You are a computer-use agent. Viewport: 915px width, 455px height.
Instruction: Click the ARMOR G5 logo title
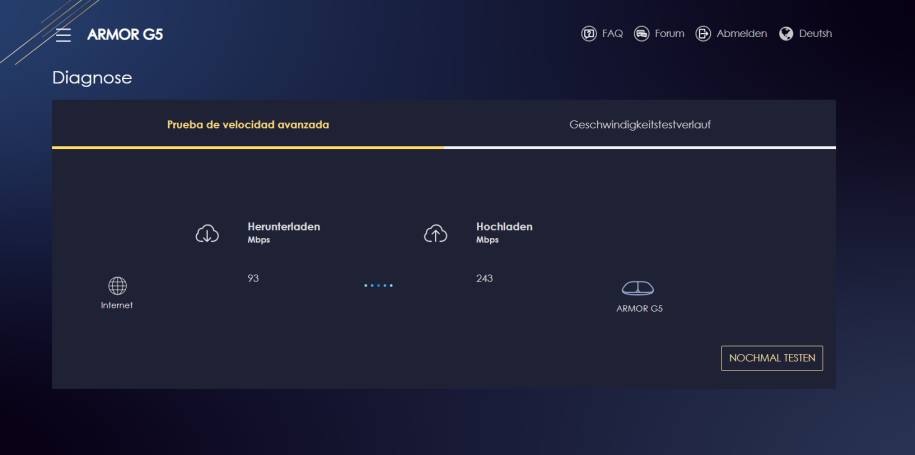125,34
